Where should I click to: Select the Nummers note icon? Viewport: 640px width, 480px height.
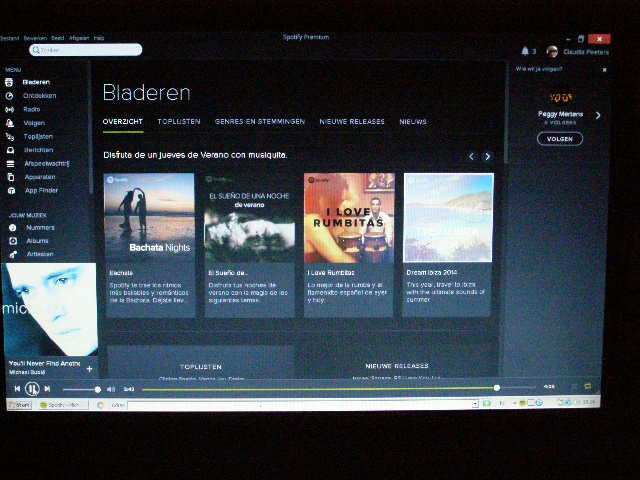pos(13,228)
